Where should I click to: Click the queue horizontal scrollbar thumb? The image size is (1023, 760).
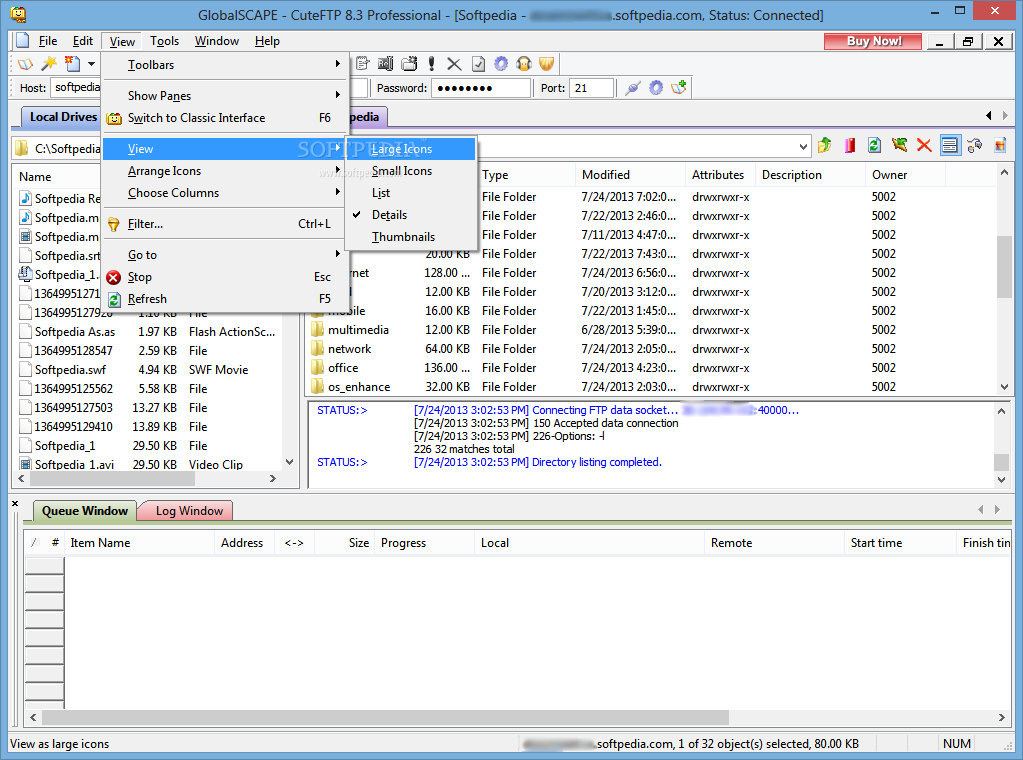coord(385,718)
